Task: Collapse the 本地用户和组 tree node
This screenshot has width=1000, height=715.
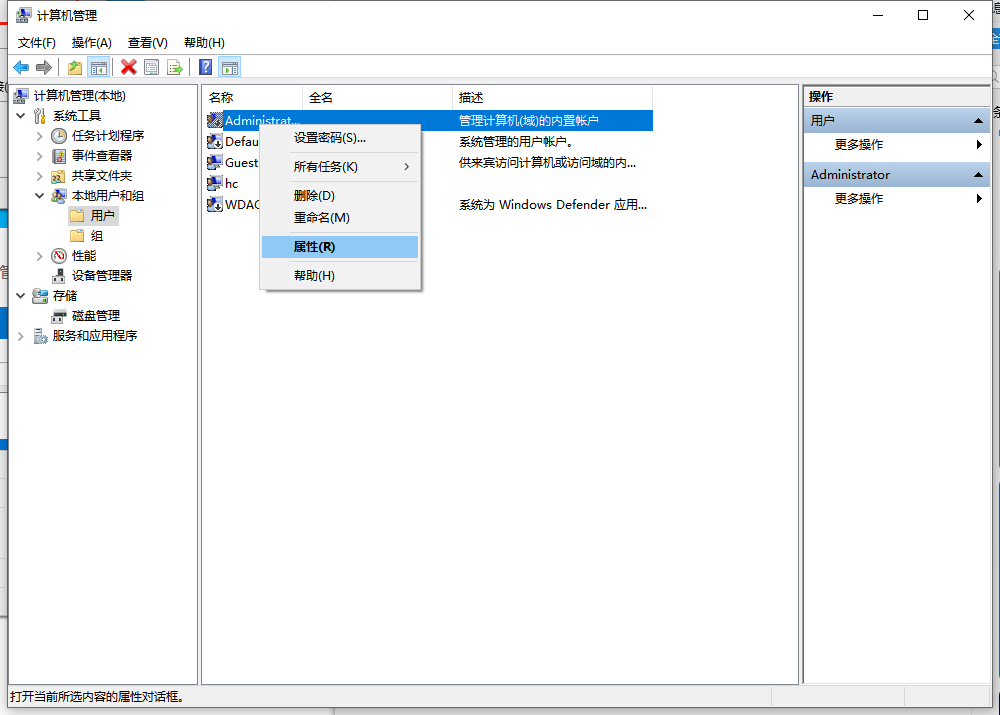Action: 40,196
